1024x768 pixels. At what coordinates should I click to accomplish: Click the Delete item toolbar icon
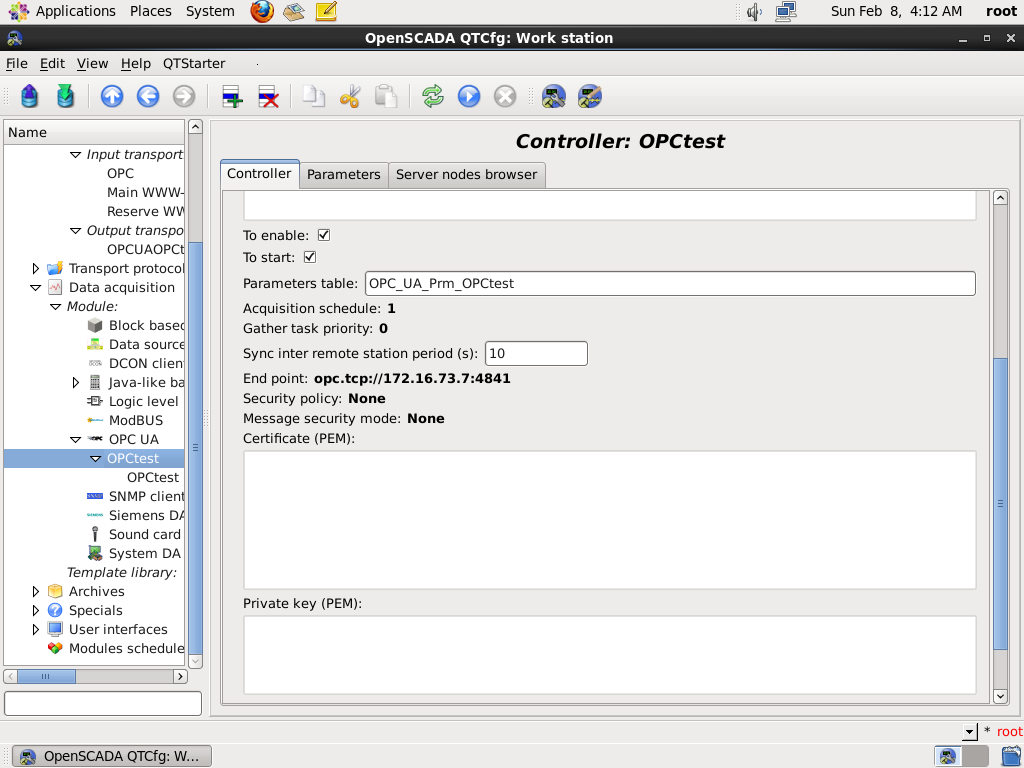click(x=268, y=97)
